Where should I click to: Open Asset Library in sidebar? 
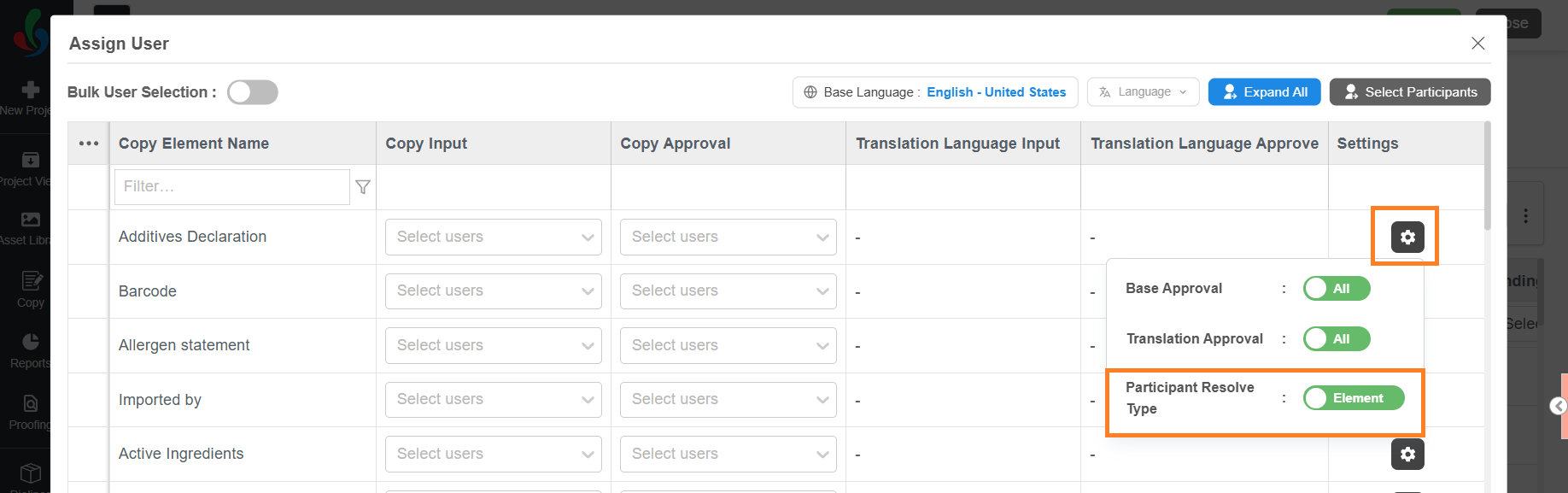[x=30, y=228]
